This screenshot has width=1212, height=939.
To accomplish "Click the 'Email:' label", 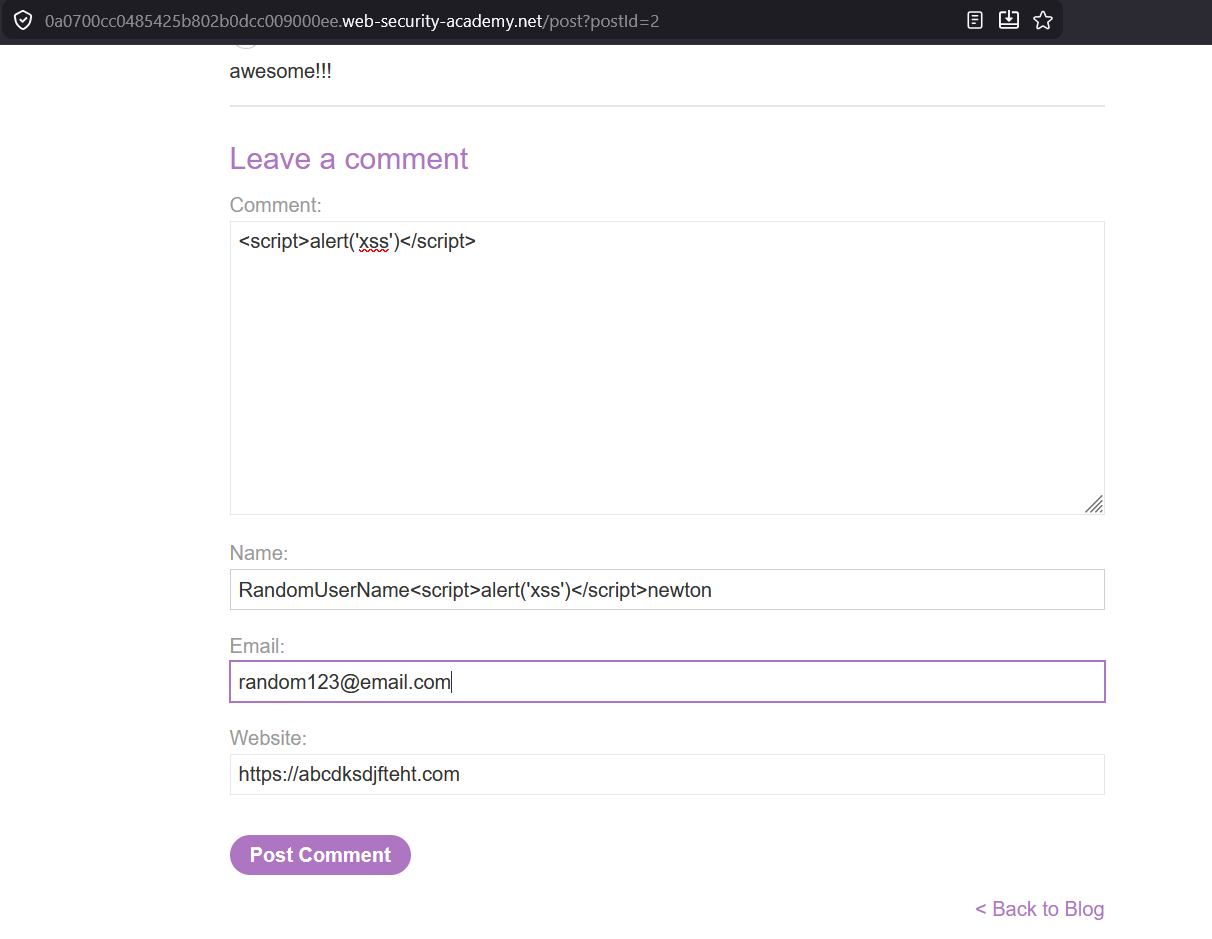I will coord(257,646).
